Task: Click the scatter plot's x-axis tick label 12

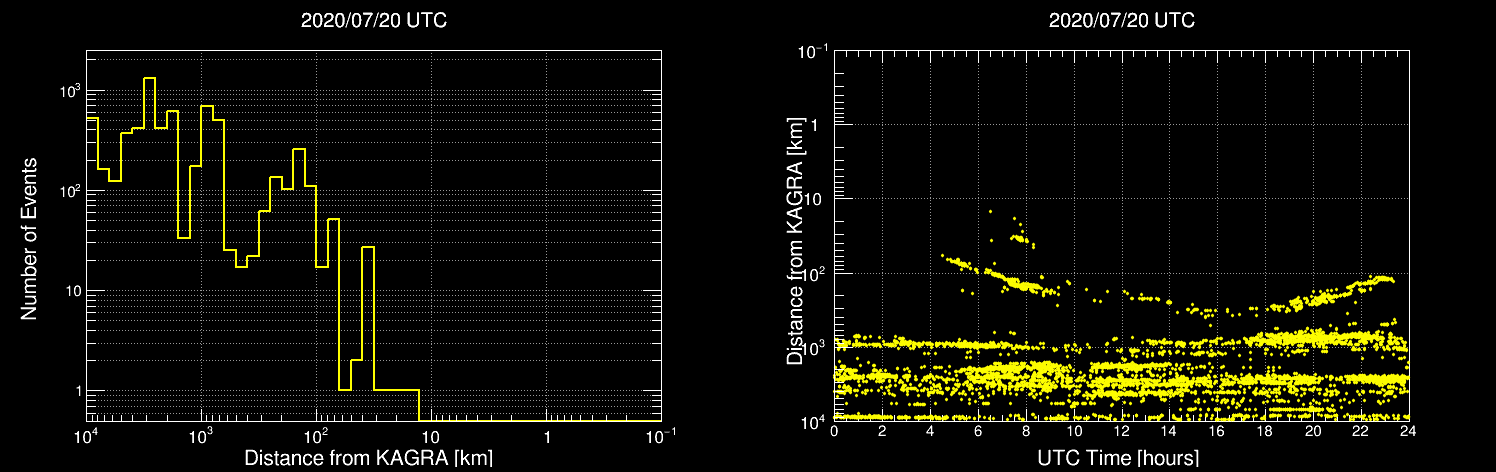Action: [x=1121, y=432]
